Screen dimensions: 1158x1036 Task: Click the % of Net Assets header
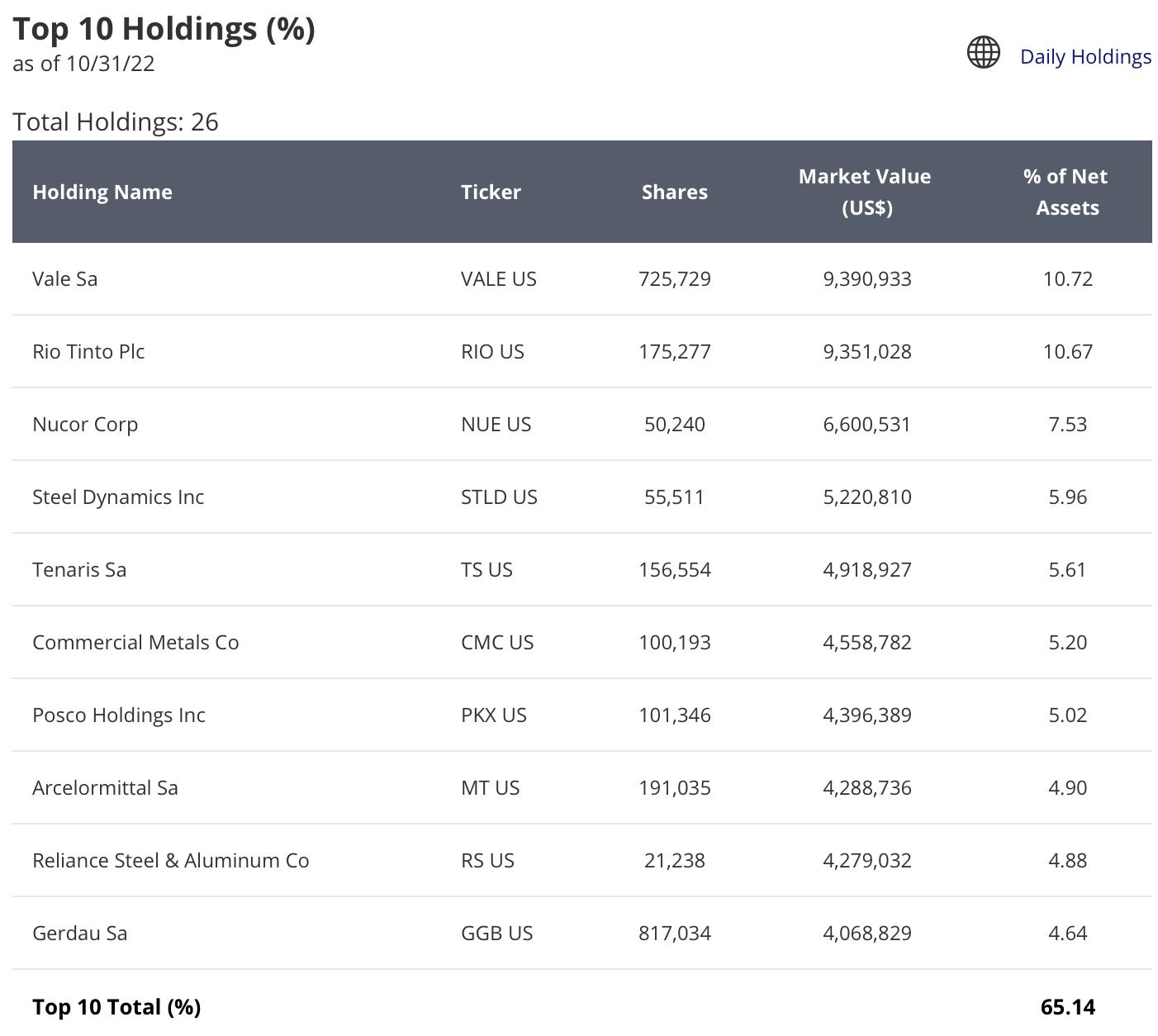(x=1066, y=192)
